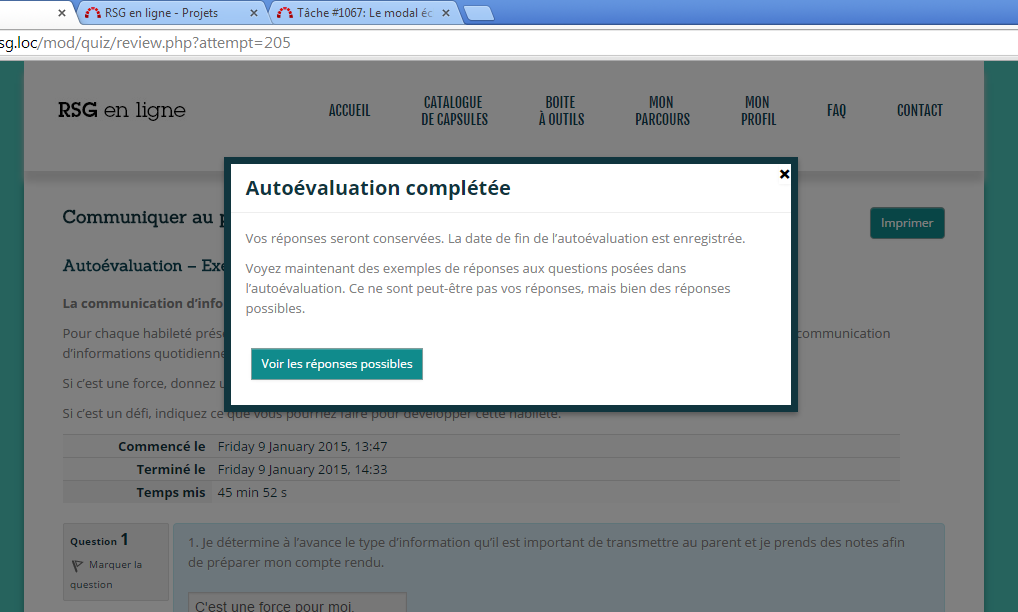
Task: Close the 'Tâche #1067' browser tab
Action: click(x=445, y=13)
